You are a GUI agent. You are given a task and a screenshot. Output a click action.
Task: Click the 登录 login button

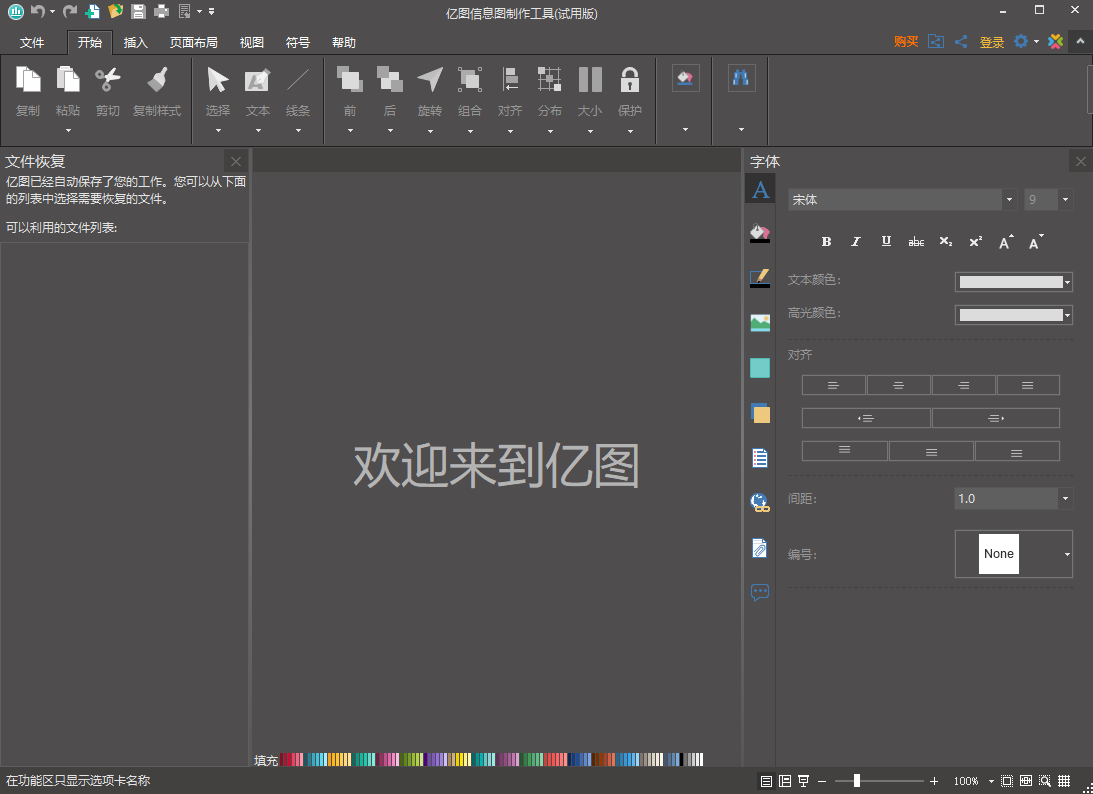point(991,42)
